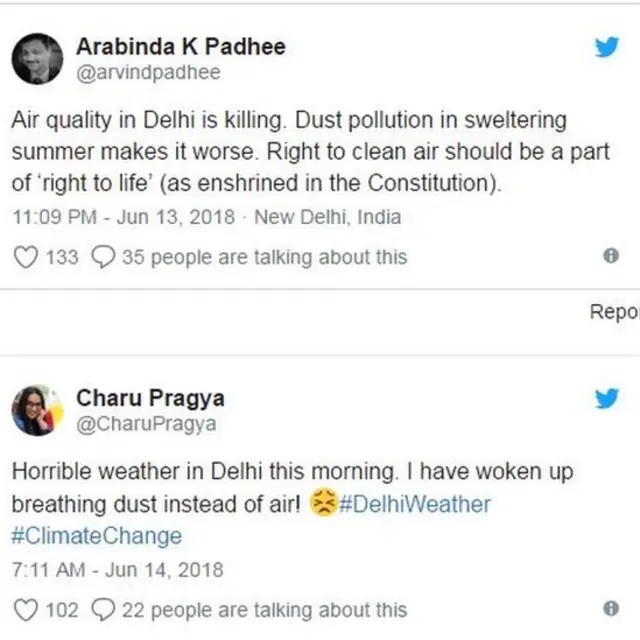The image size is (640, 640).
Task: Open the #ClimateChange hashtag
Action: coord(97,535)
